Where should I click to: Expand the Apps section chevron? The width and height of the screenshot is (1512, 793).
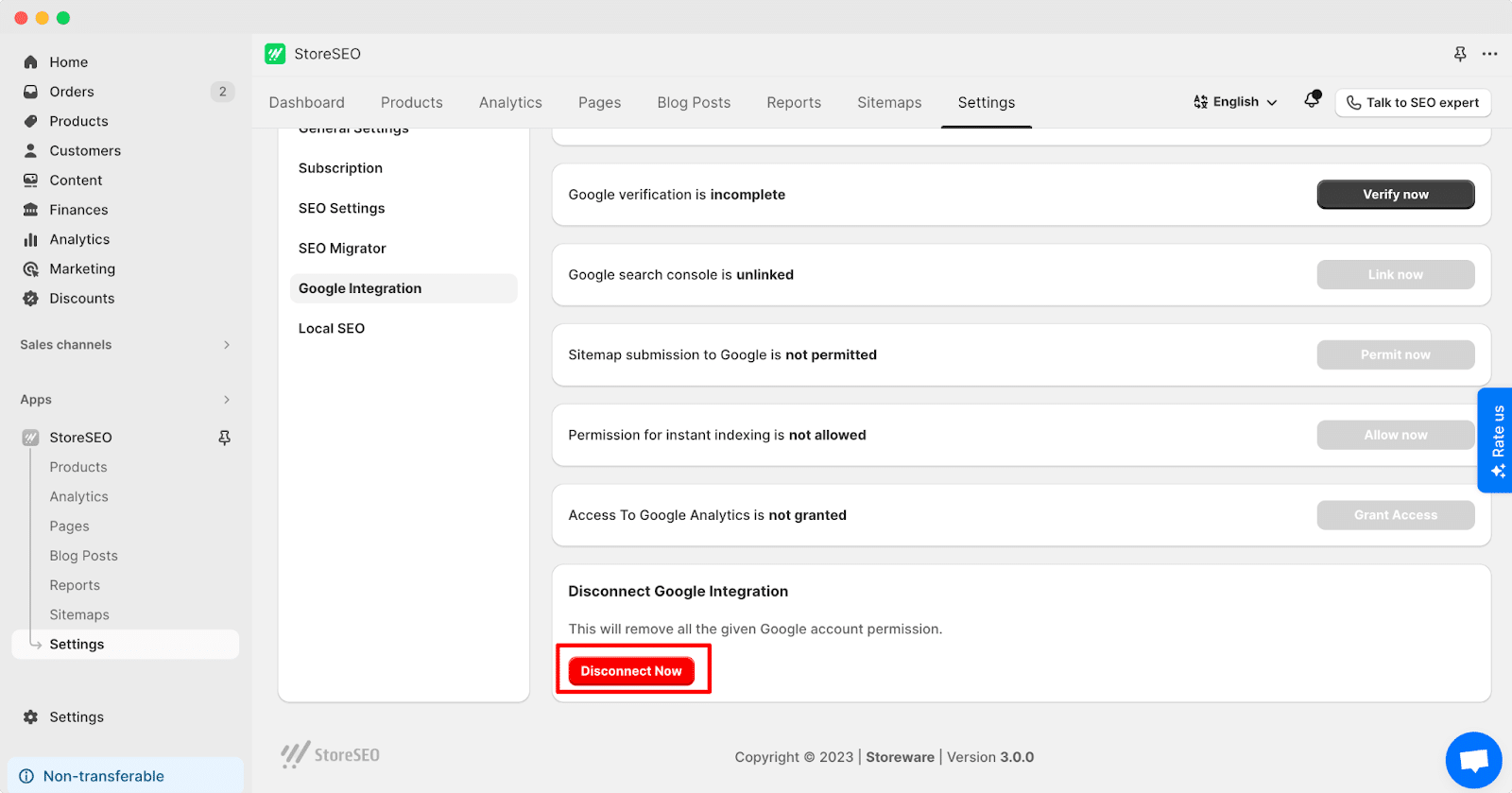coord(226,400)
